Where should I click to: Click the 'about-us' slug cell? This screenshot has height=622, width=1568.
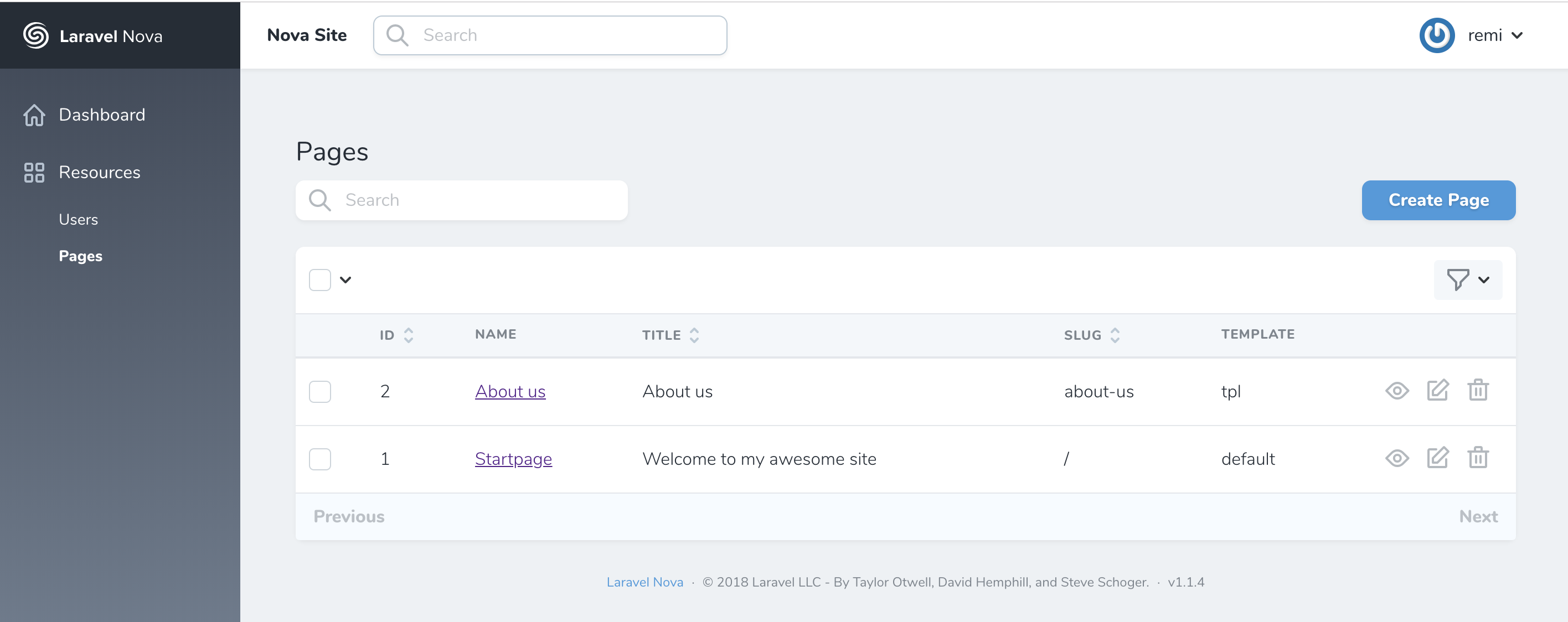[x=1098, y=391]
